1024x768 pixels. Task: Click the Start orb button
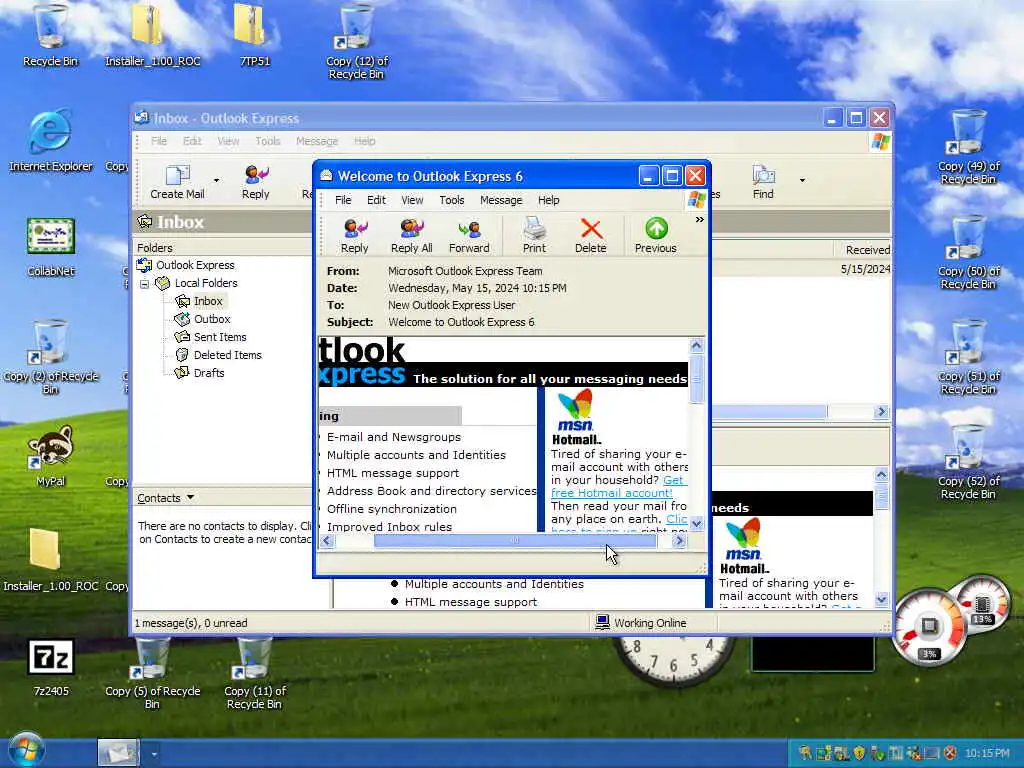[x=26, y=750]
